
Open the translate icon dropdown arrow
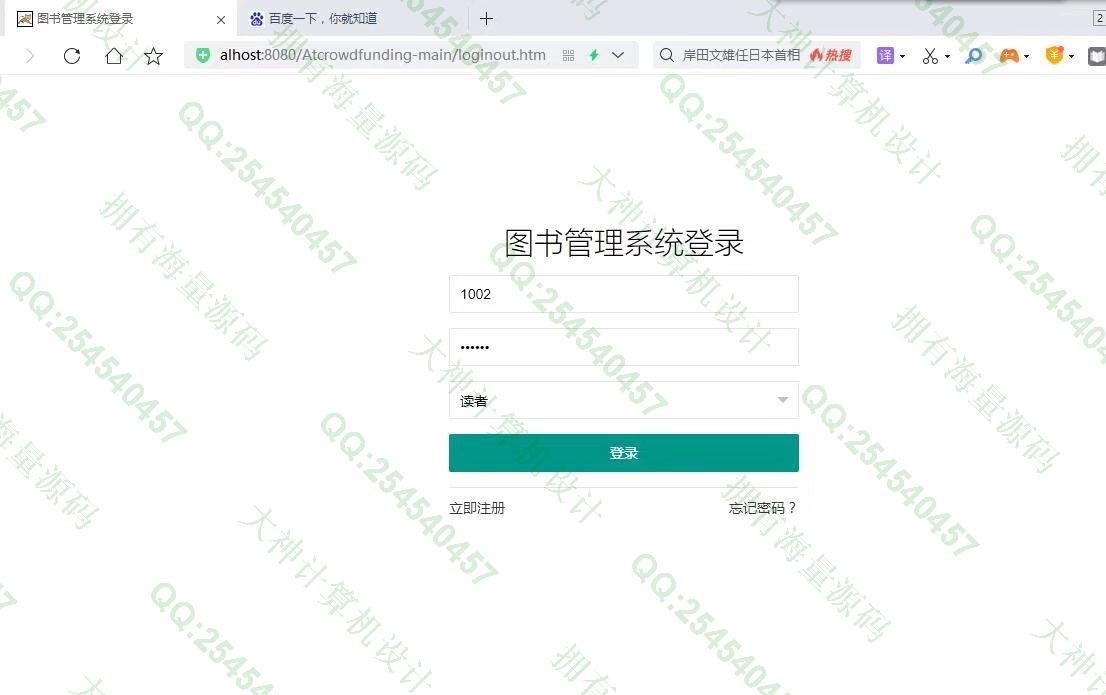click(902, 56)
